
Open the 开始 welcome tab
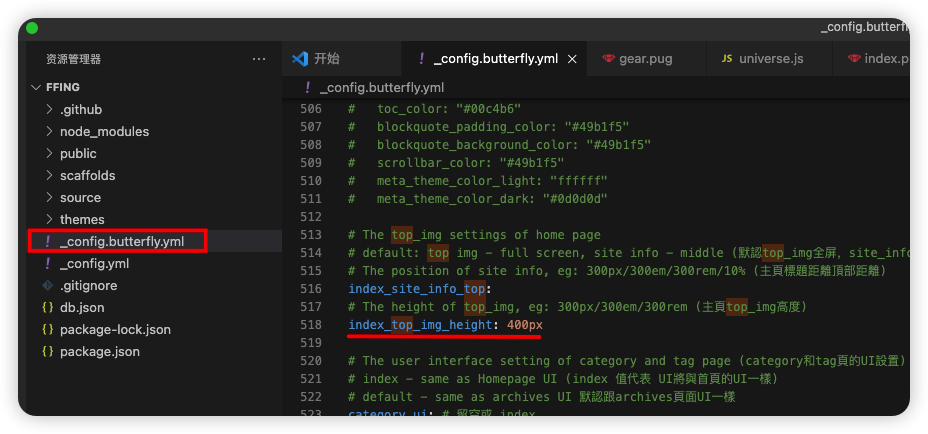[326, 59]
